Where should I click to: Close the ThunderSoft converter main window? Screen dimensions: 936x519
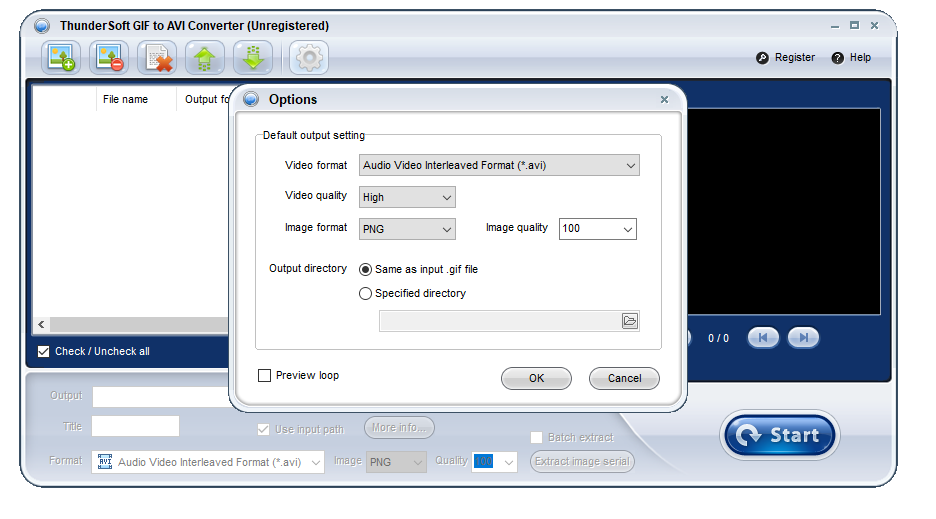coord(875,26)
